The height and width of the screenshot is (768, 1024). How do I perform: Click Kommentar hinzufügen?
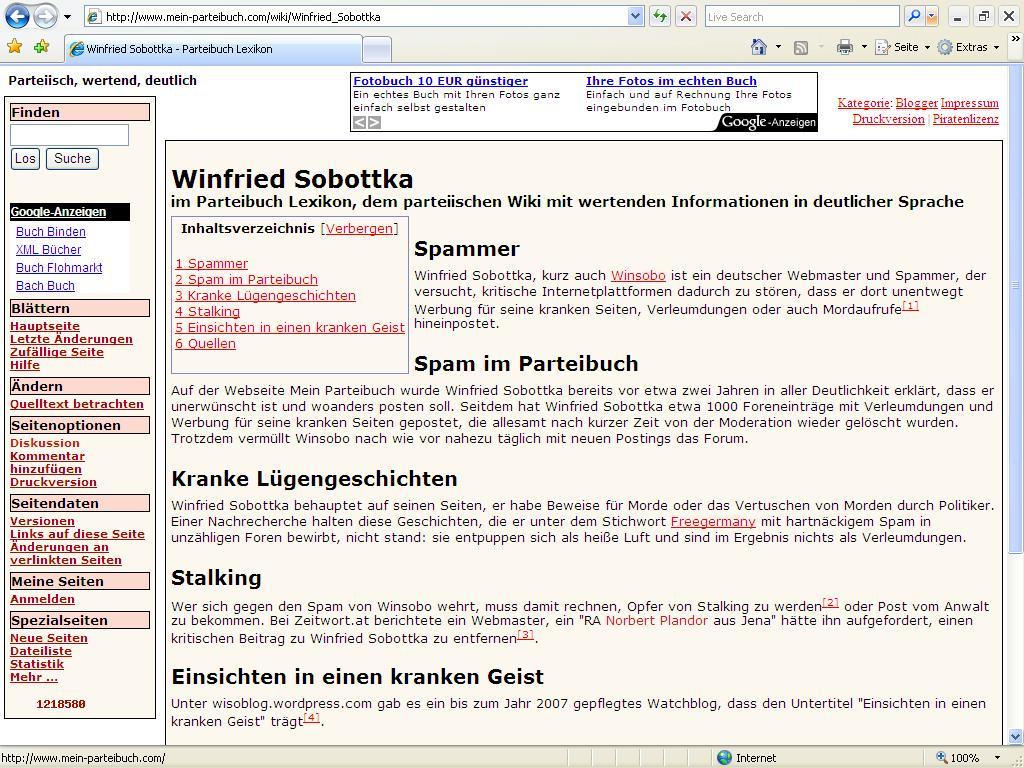[47, 462]
